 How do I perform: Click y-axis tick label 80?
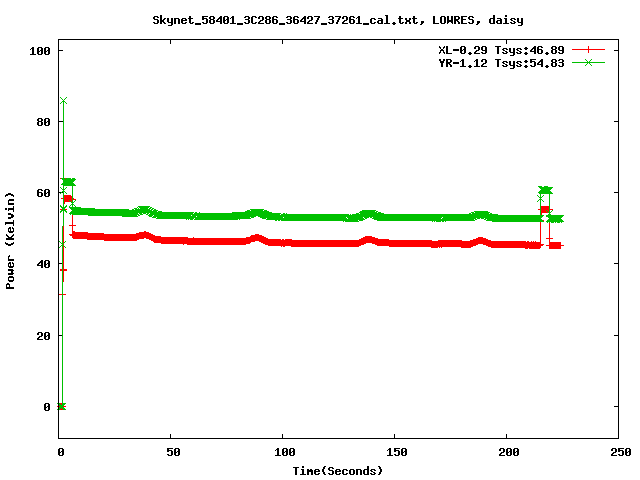point(43,122)
